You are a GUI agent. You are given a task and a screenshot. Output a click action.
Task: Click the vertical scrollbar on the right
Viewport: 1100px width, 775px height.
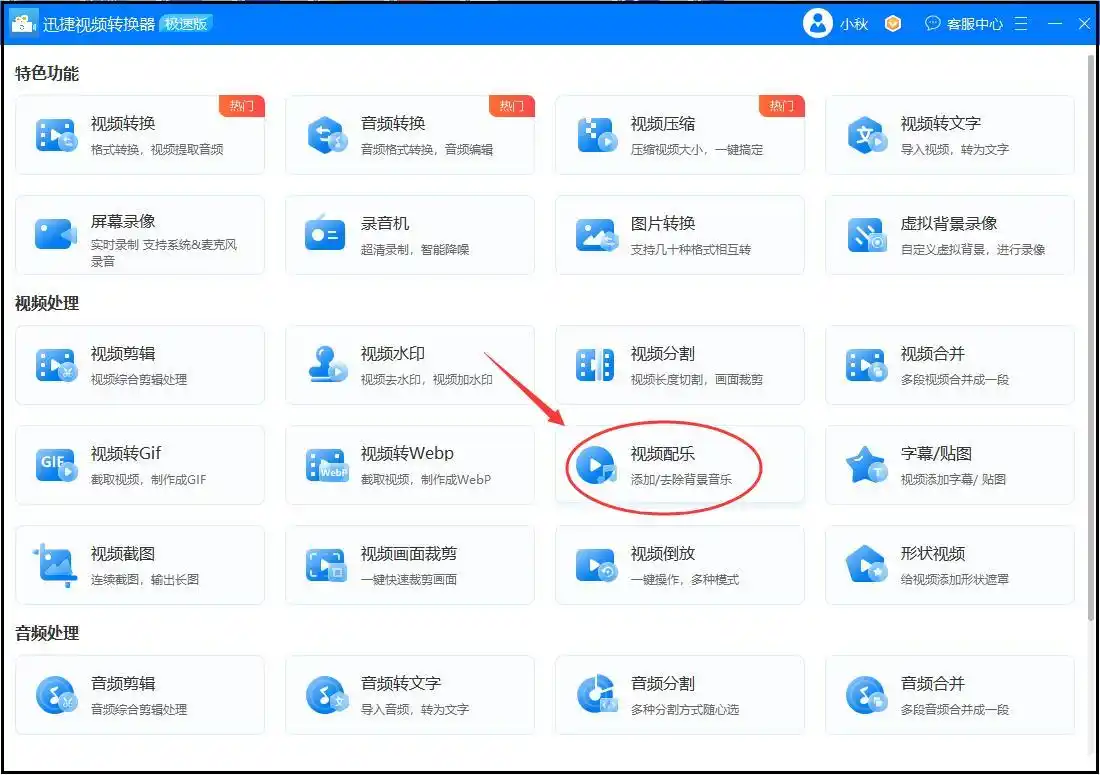1091,330
